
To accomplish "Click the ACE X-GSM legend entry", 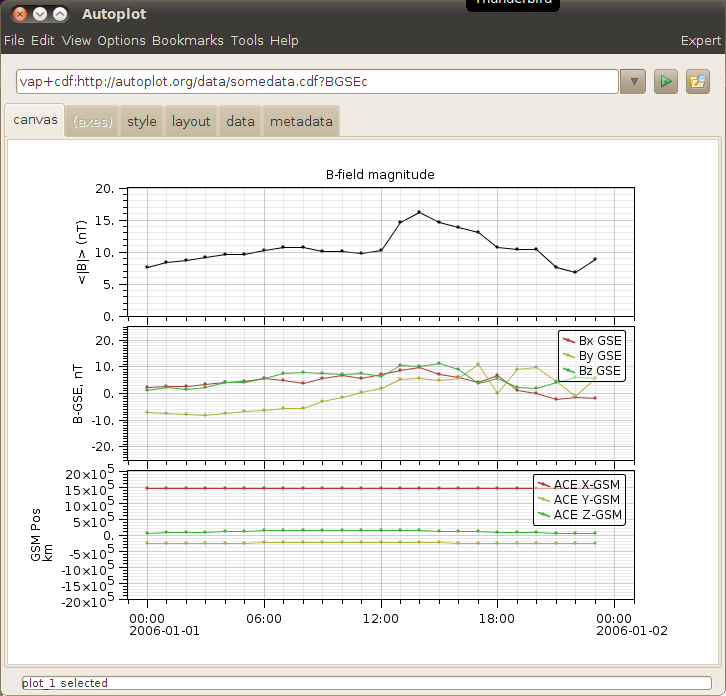I will pyautogui.click(x=588, y=484).
